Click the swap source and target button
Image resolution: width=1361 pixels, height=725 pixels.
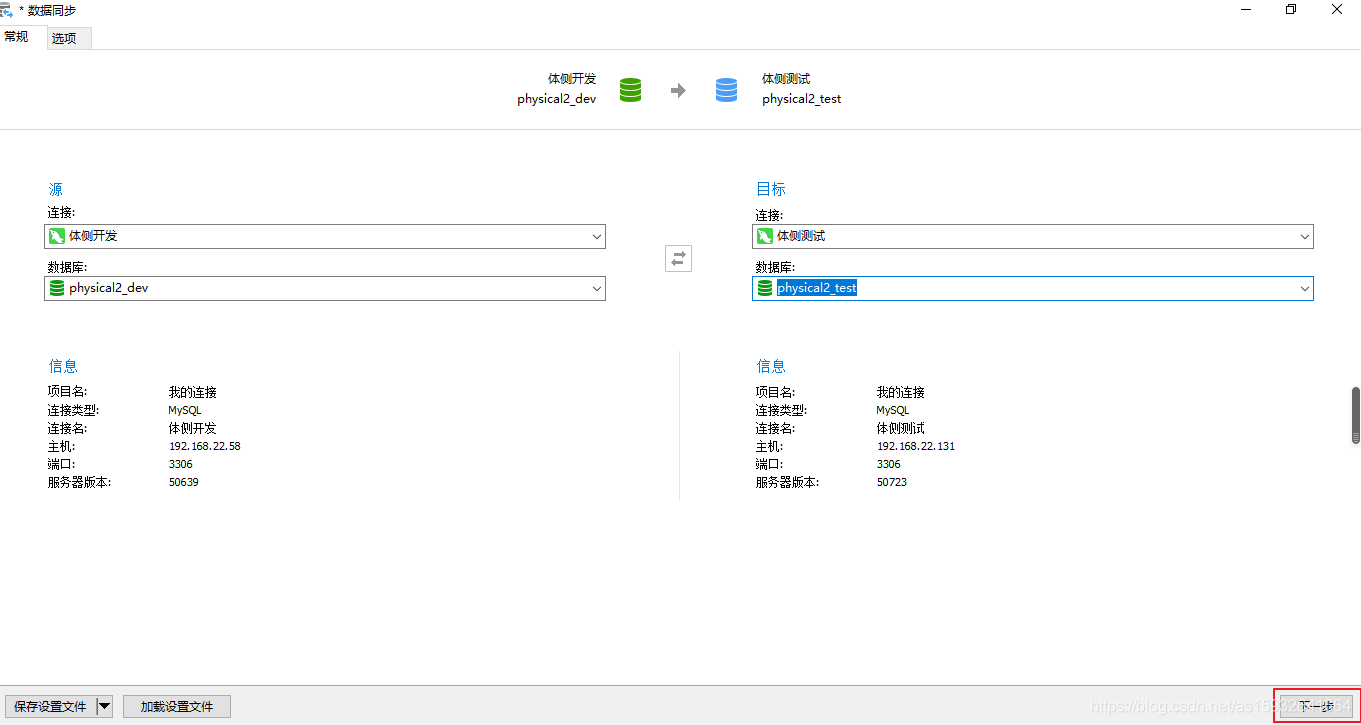[x=678, y=257]
